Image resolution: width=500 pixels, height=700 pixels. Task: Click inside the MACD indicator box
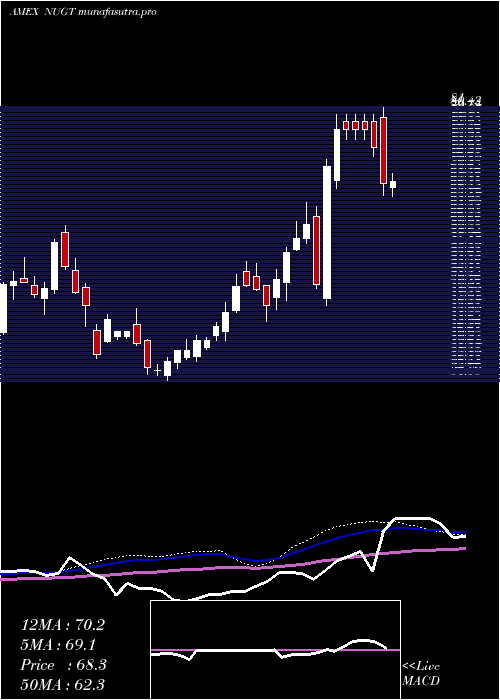coord(275,650)
